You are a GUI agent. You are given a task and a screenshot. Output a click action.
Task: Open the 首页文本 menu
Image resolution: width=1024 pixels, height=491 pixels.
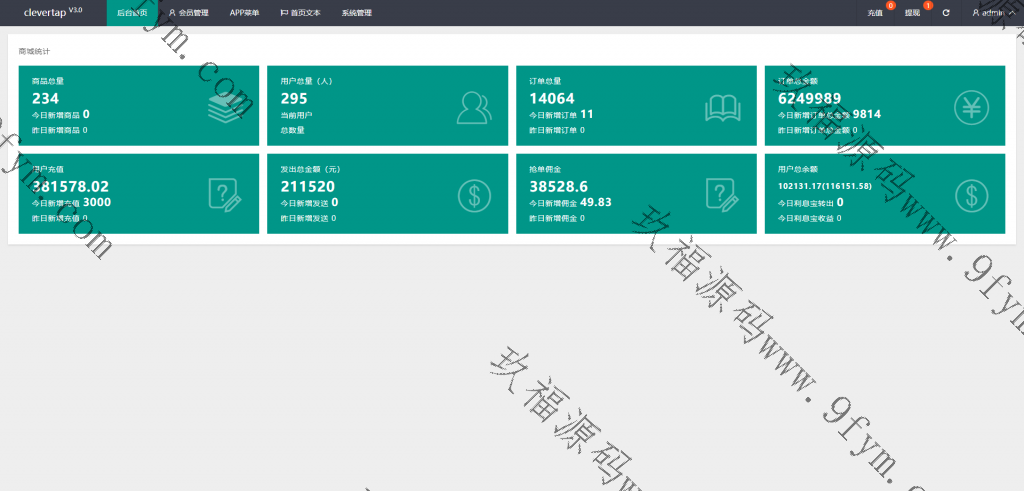click(300, 13)
